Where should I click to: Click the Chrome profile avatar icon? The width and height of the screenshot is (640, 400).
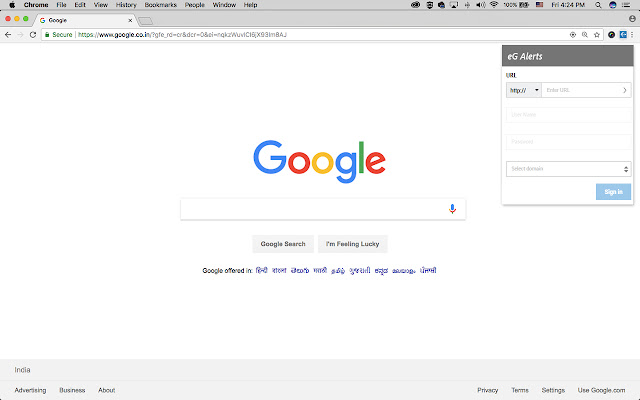tap(632, 19)
